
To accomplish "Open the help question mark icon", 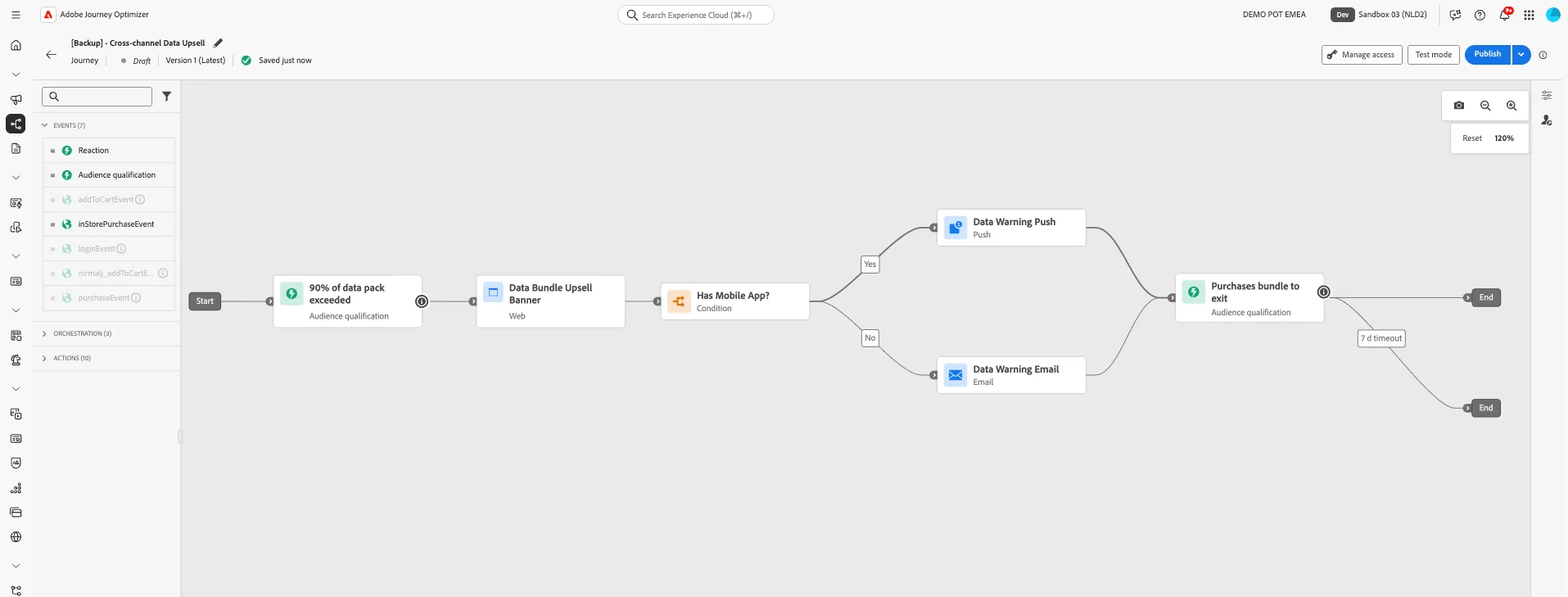I will click(x=1480, y=15).
